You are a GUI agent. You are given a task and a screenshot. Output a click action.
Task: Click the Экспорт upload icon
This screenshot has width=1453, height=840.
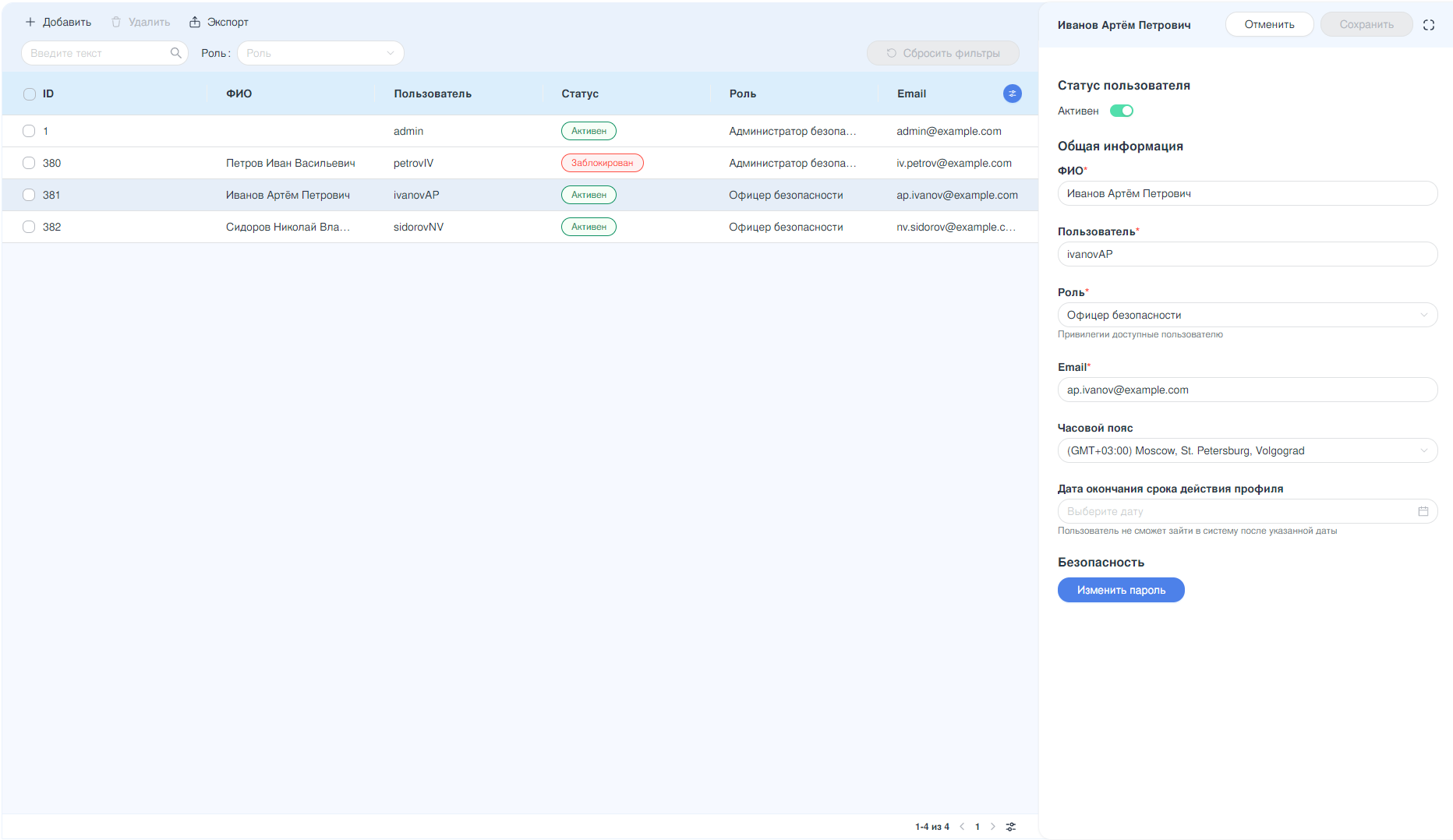coord(195,22)
